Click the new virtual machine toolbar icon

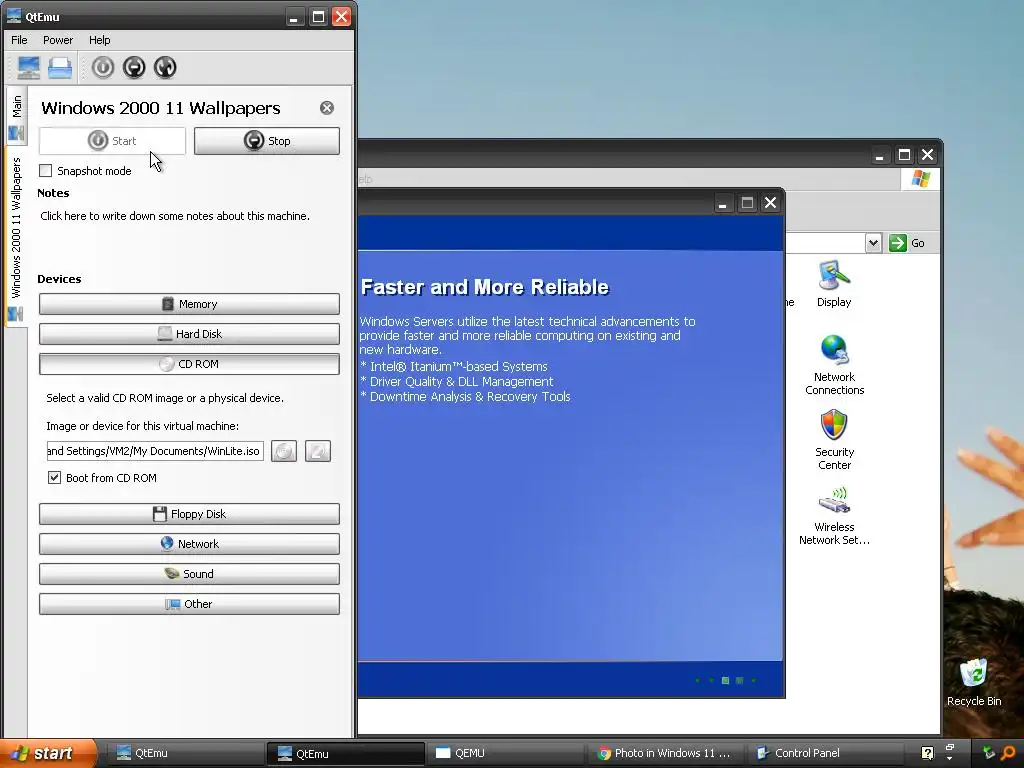point(28,67)
